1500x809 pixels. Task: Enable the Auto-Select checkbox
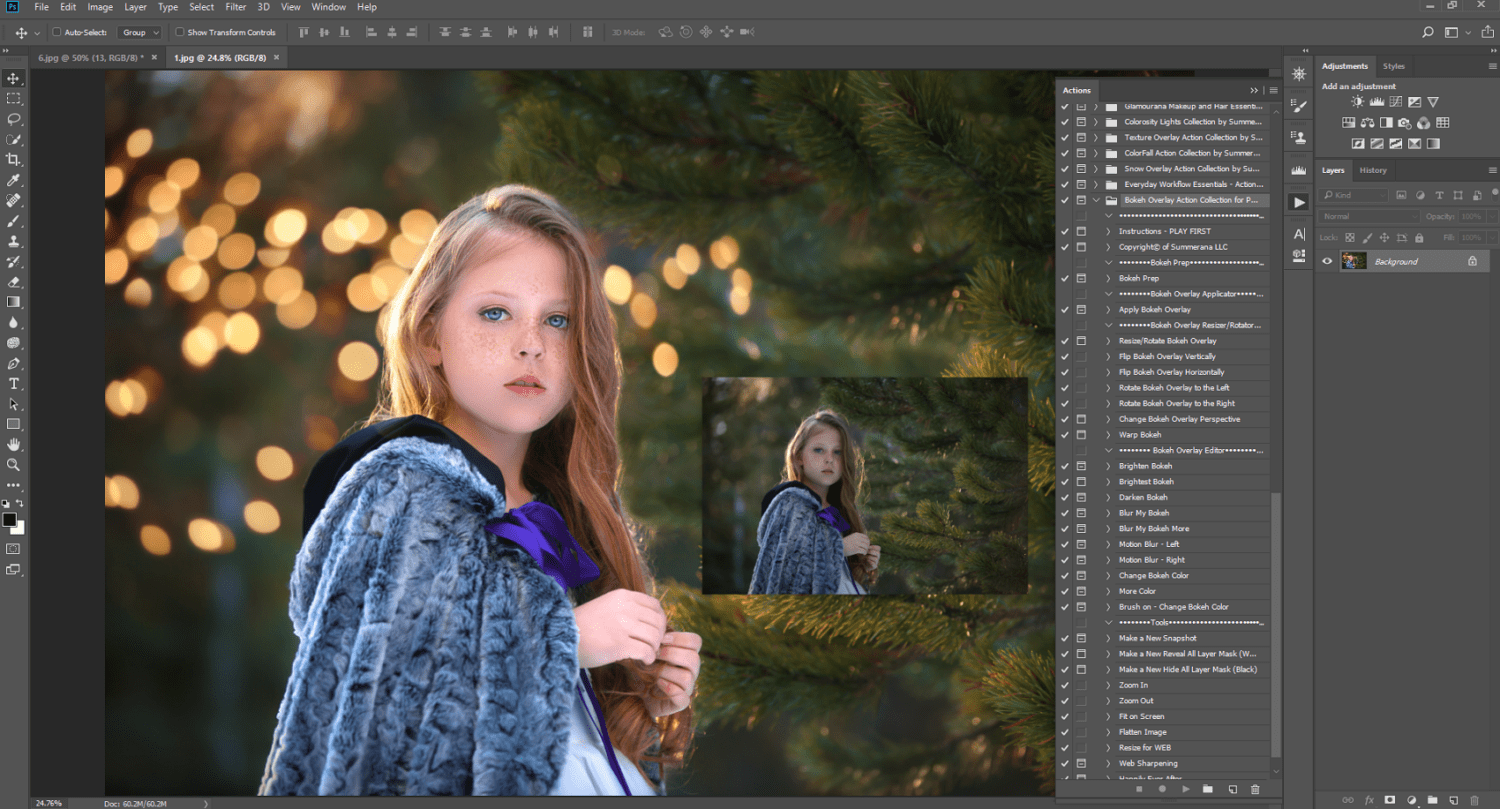57,31
